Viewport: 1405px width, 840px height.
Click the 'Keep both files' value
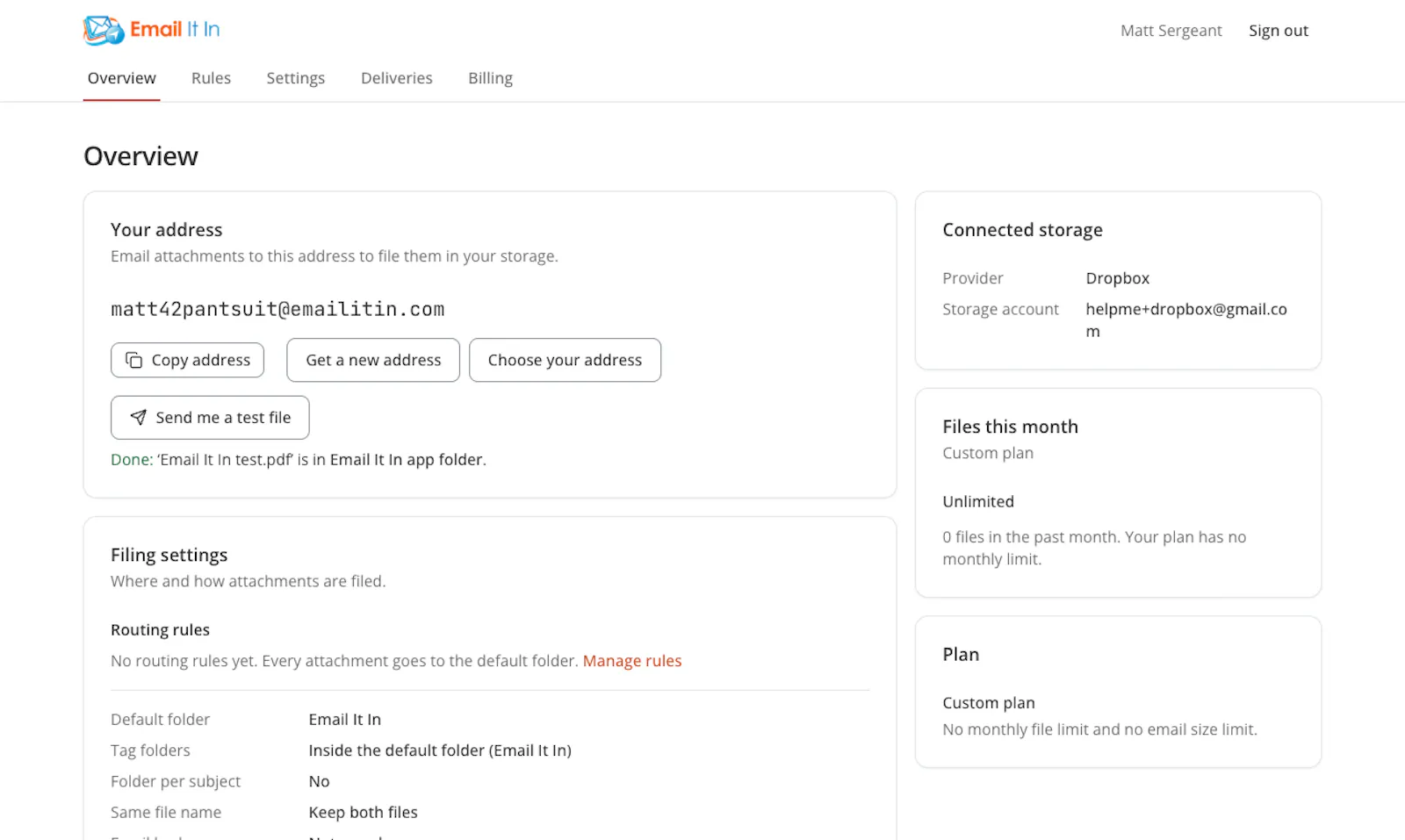pyautogui.click(x=363, y=813)
